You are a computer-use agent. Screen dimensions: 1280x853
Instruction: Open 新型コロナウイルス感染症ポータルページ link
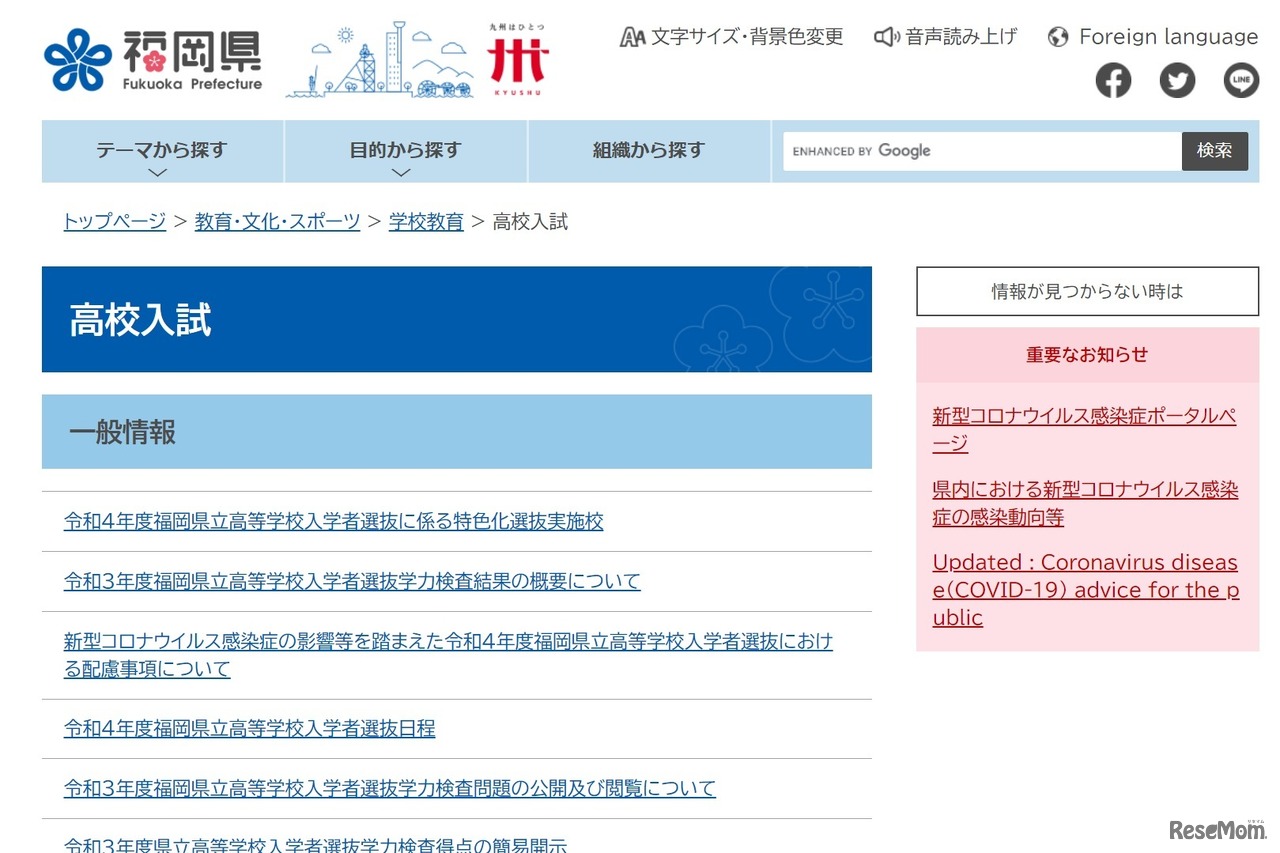click(1084, 429)
